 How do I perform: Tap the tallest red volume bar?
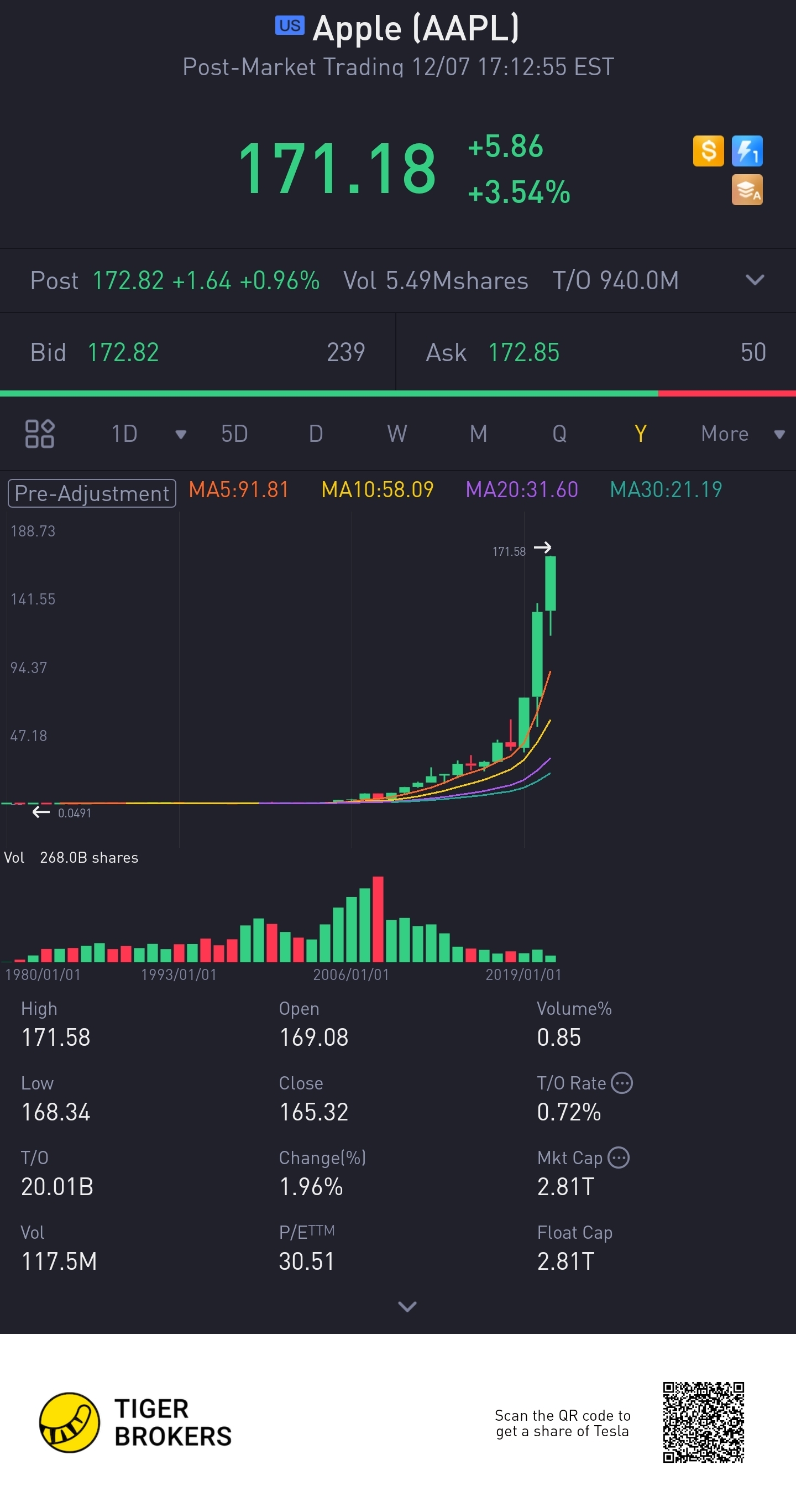(x=378, y=919)
